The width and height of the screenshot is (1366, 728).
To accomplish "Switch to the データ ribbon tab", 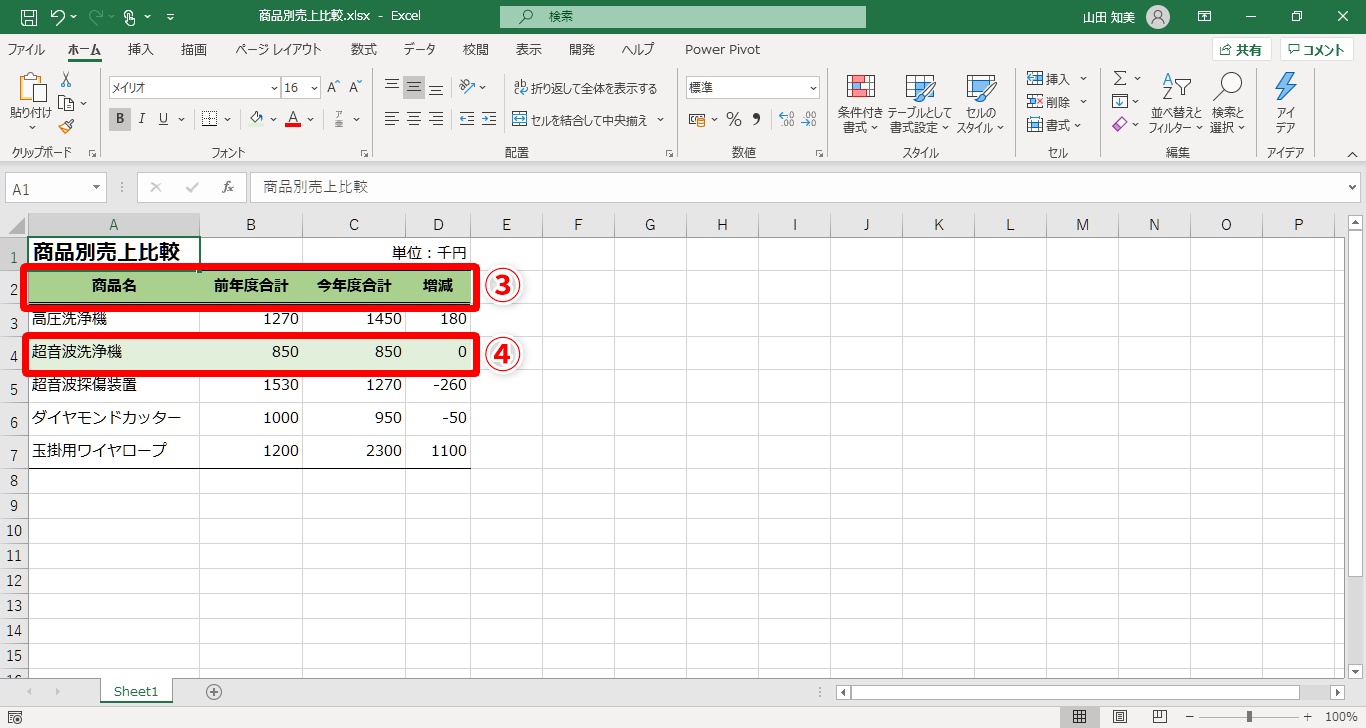I will click(x=420, y=49).
